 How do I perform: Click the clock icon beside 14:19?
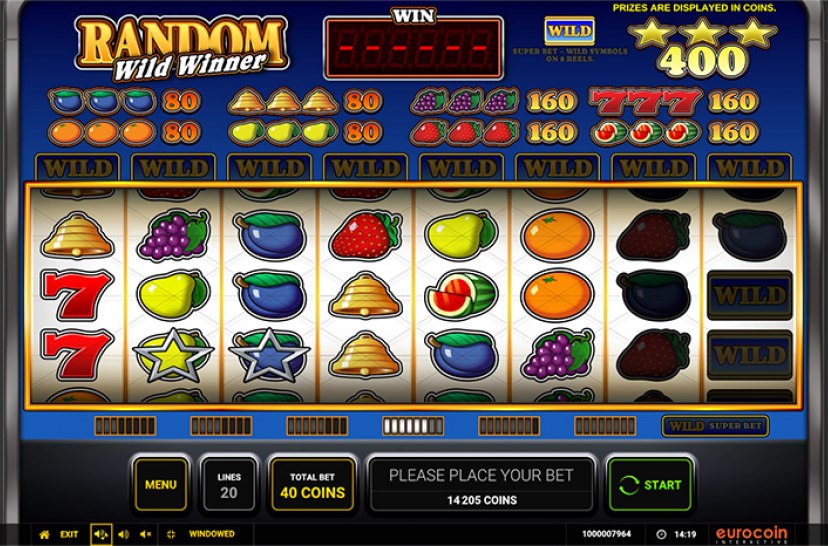click(661, 534)
